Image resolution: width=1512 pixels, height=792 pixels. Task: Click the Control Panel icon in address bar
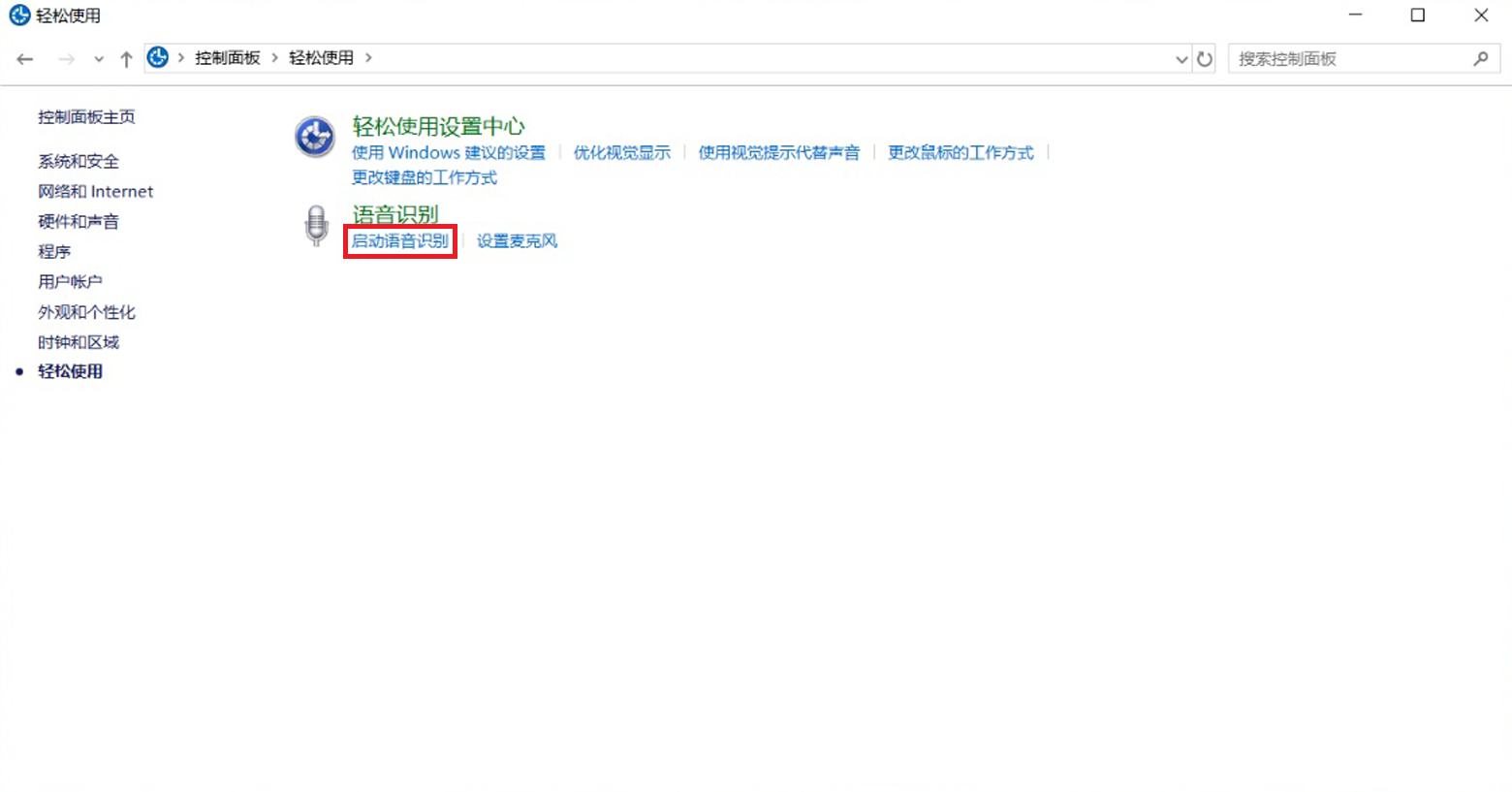point(158,58)
